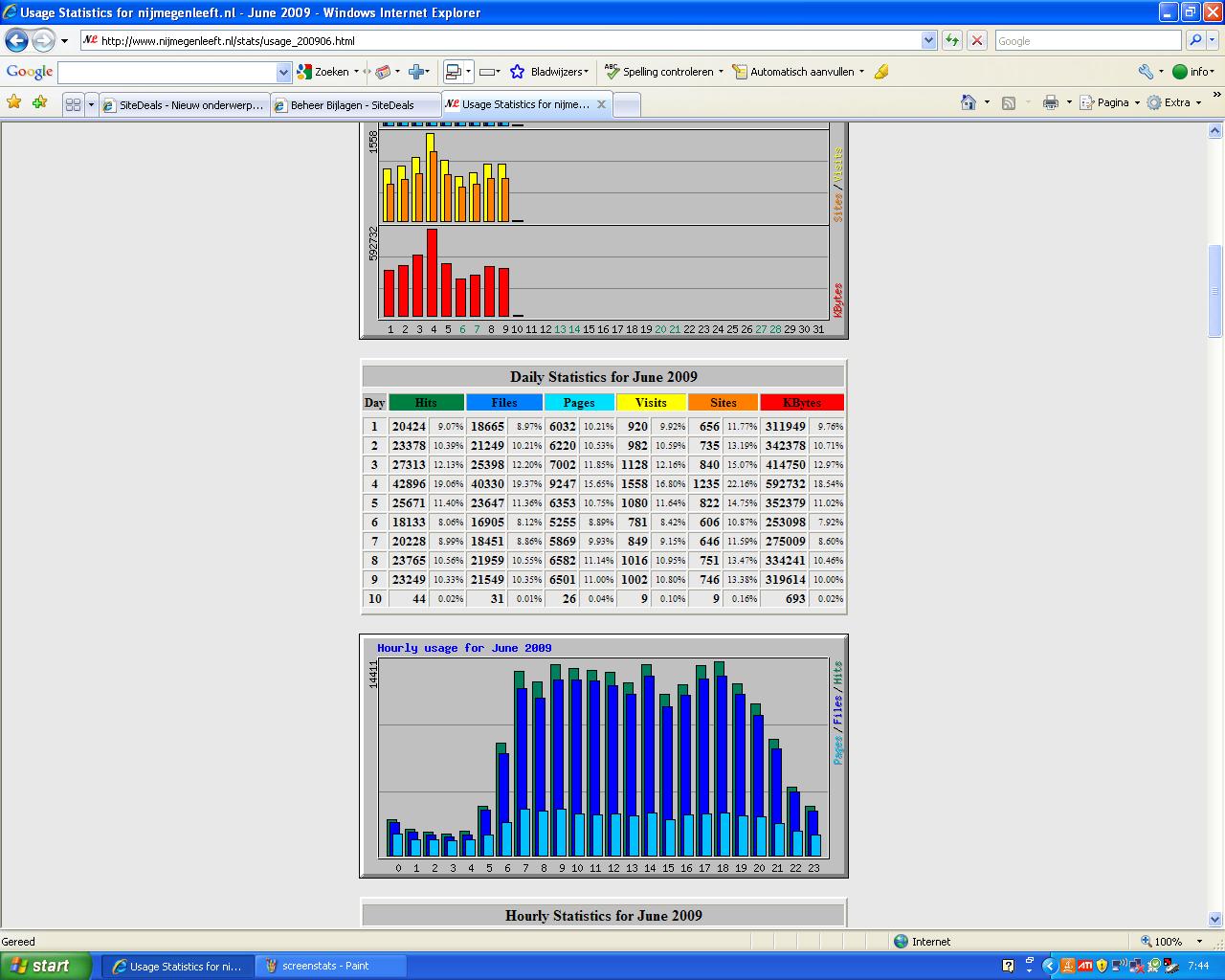Switch to Beheer Bijlagen SiteDeals tab

356,105
